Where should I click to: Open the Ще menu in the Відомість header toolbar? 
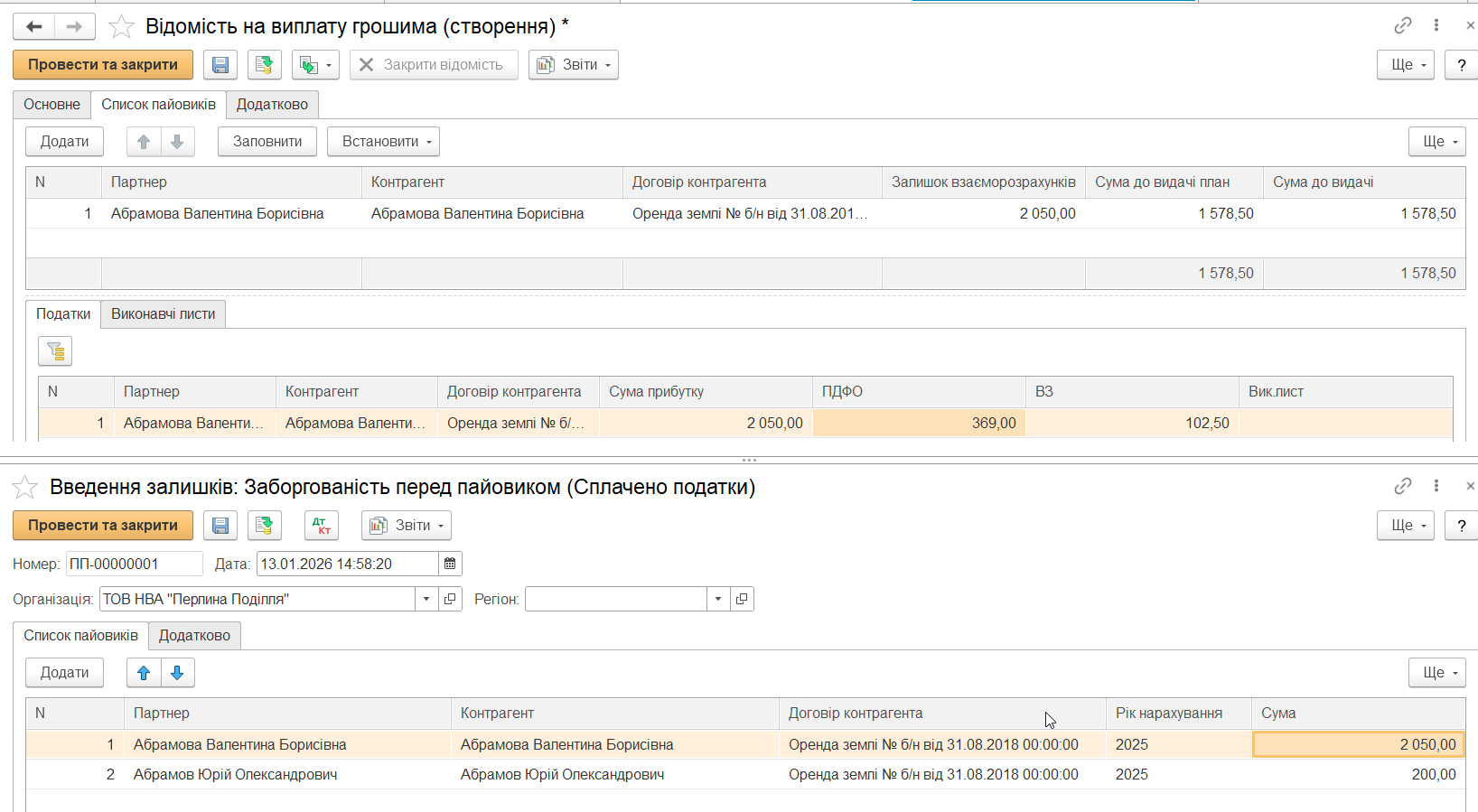click(x=1406, y=65)
